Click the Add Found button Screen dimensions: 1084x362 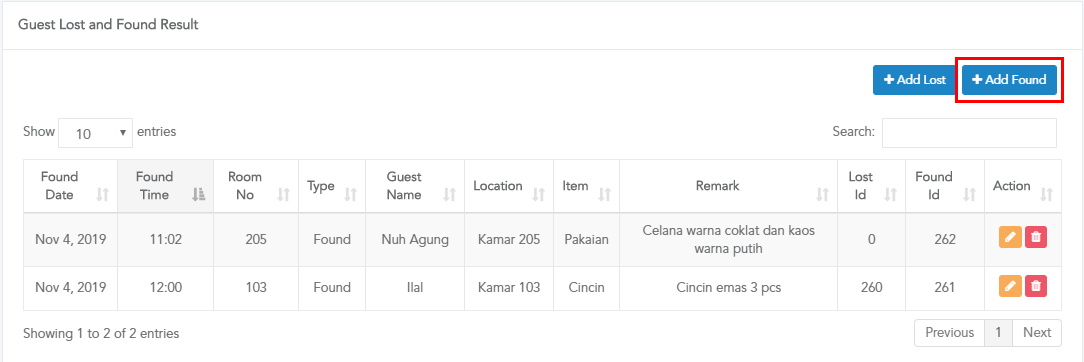[x=1009, y=80]
